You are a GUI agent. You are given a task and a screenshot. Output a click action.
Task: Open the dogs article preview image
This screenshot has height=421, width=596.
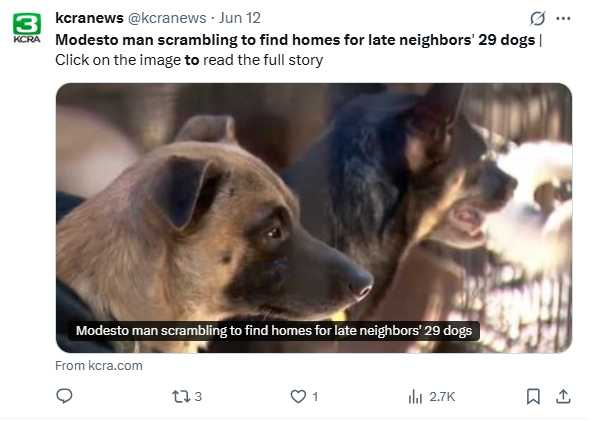click(x=314, y=218)
